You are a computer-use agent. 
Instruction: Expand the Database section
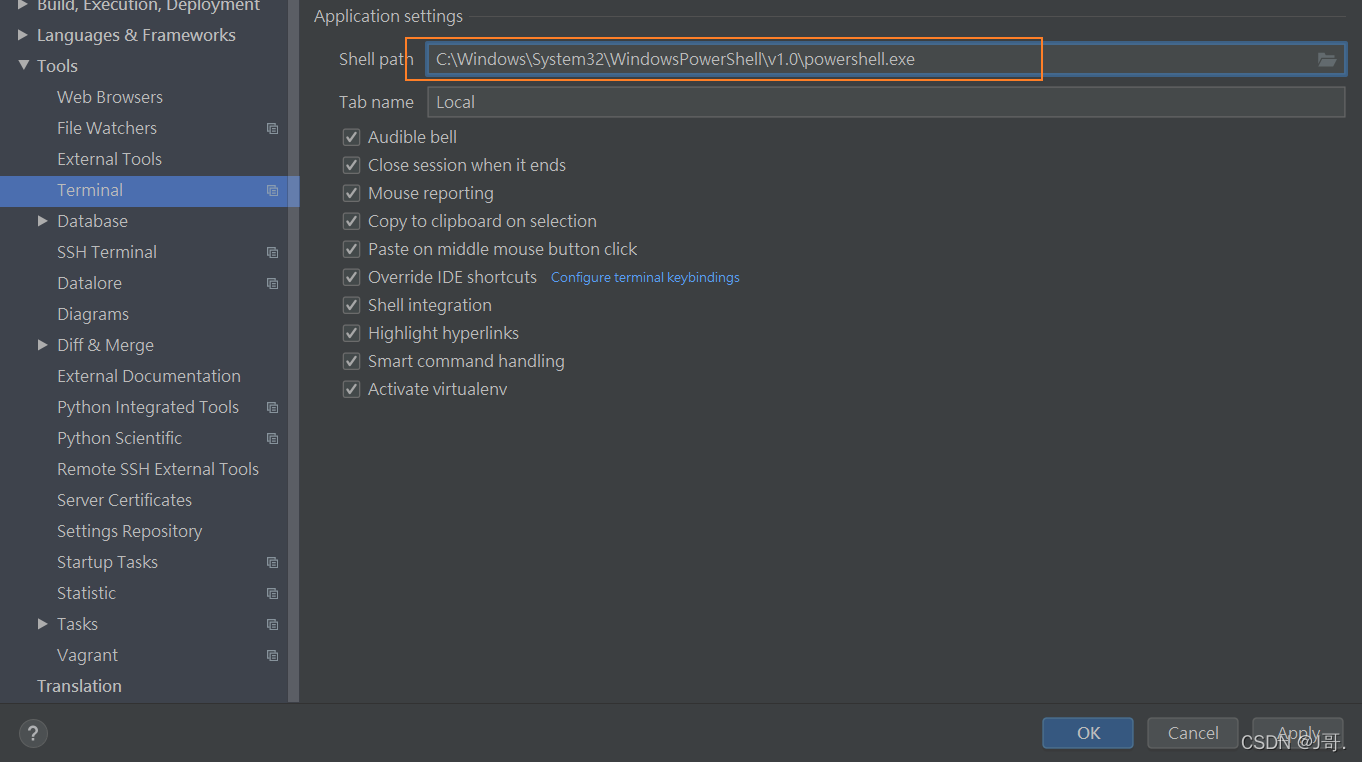pyautogui.click(x=41, y=221)
